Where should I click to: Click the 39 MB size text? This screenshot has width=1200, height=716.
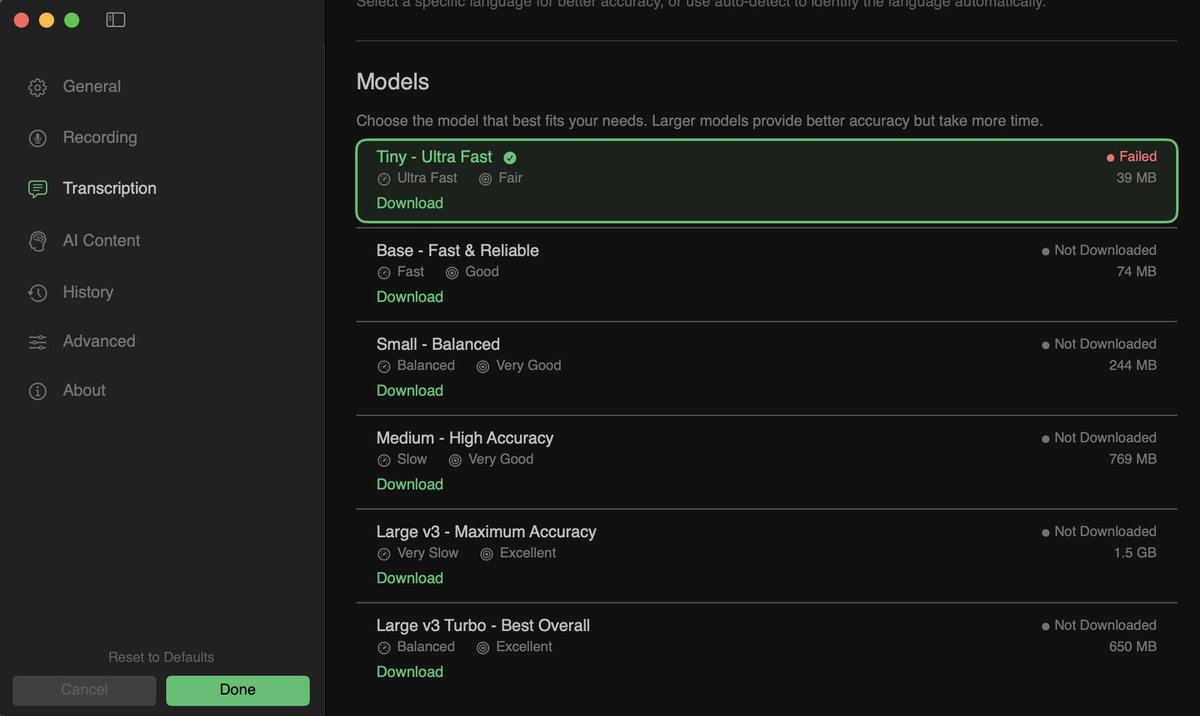(x=1137, y=178)
